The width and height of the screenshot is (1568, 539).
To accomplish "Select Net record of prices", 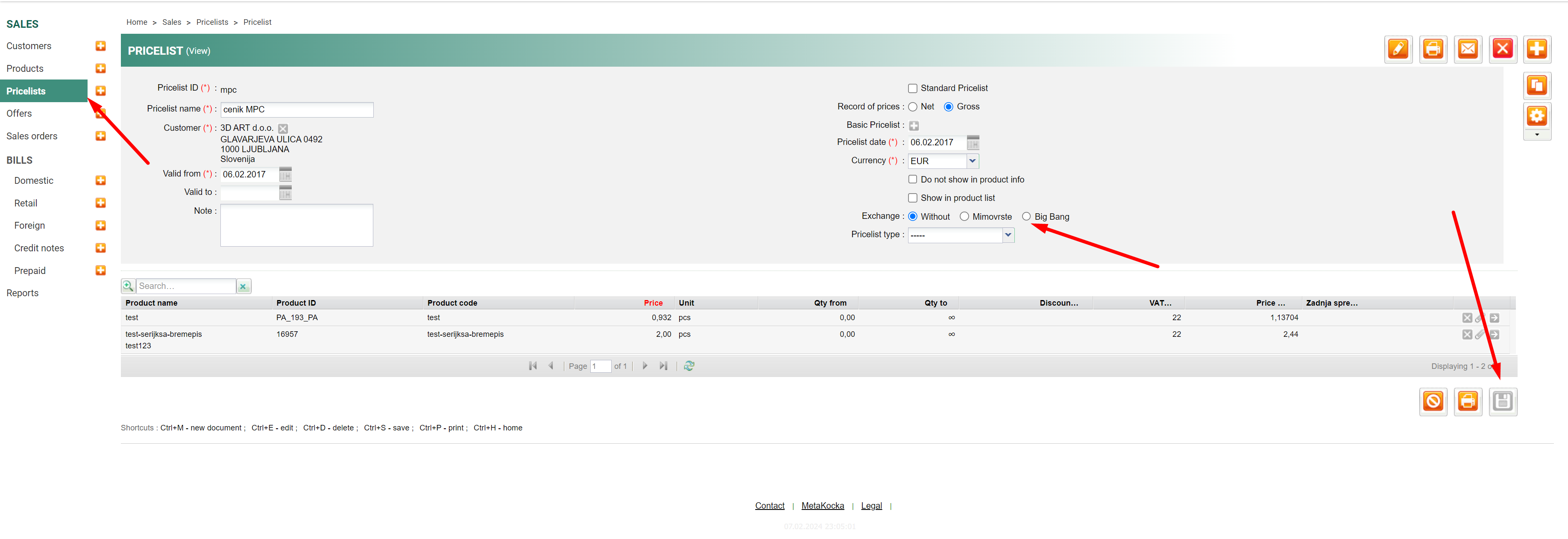I will pyautogui.click(x=912, y=107).
